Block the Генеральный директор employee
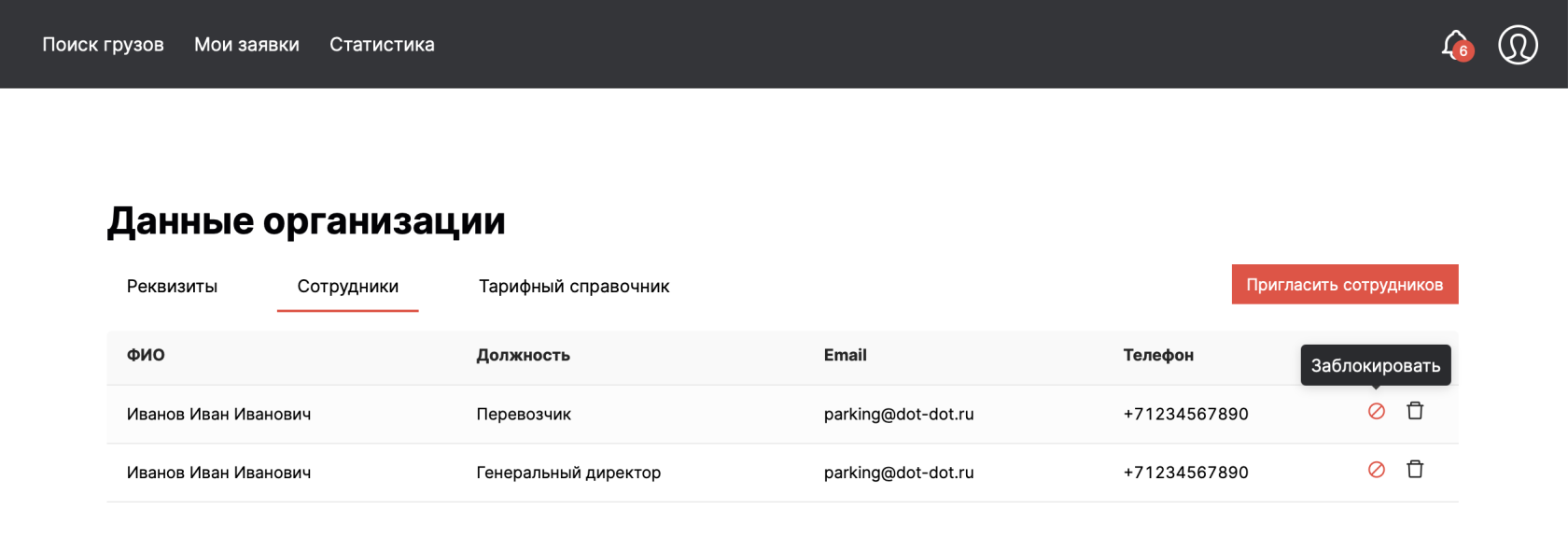This screenshot has height=551, width=1568. [1376, 470]
